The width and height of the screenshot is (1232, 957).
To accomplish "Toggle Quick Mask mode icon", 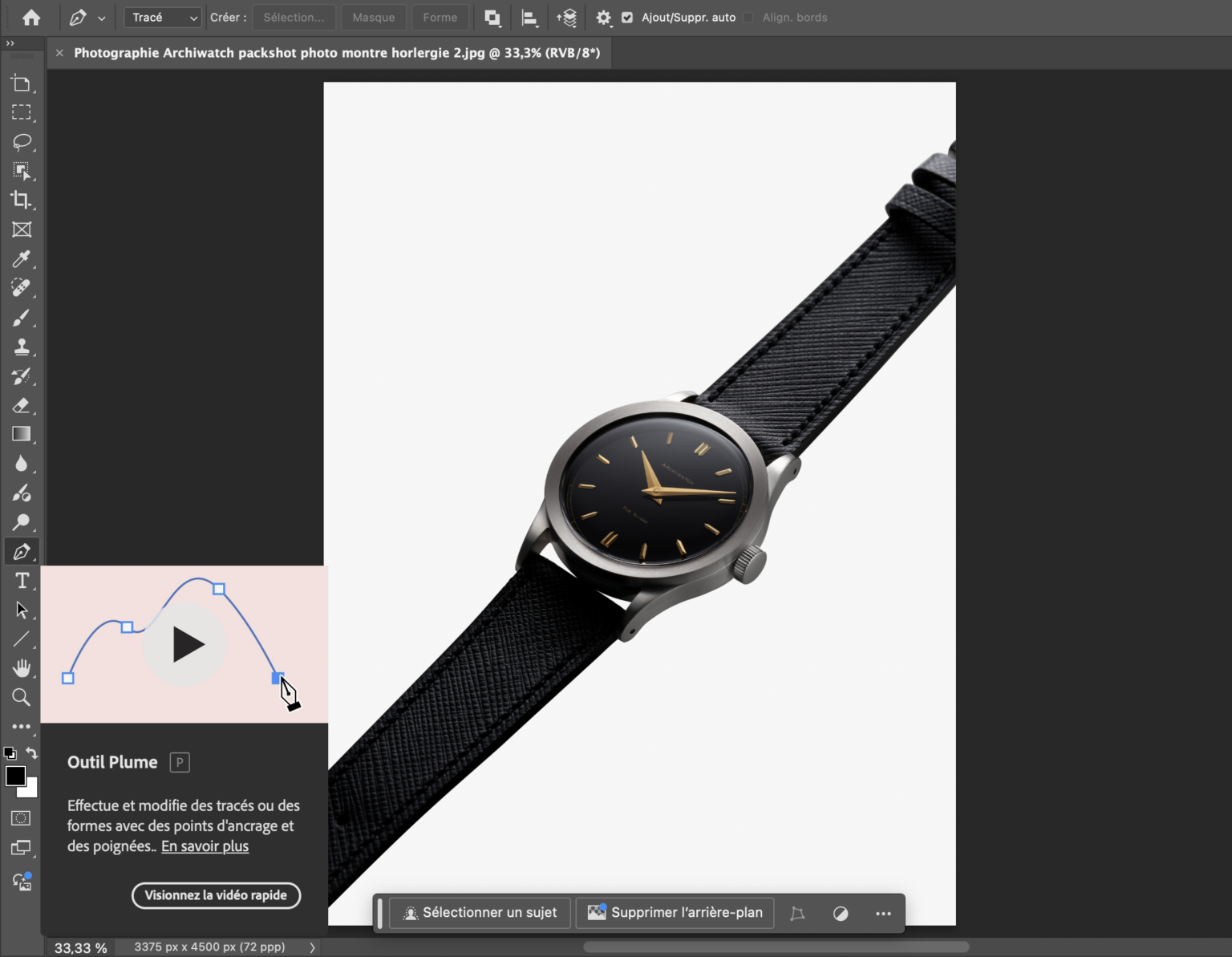I will point(22,818).
